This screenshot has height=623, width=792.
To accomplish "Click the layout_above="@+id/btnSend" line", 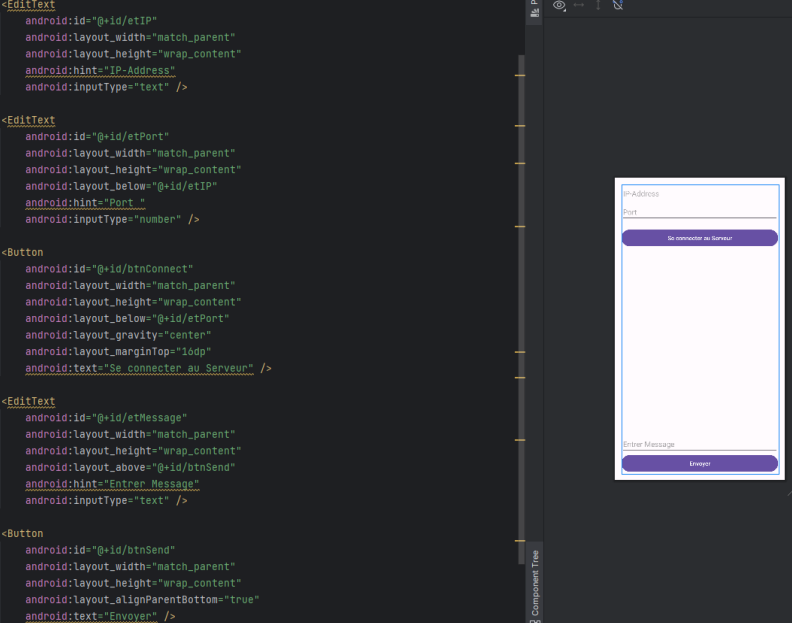I will [130, 467].
